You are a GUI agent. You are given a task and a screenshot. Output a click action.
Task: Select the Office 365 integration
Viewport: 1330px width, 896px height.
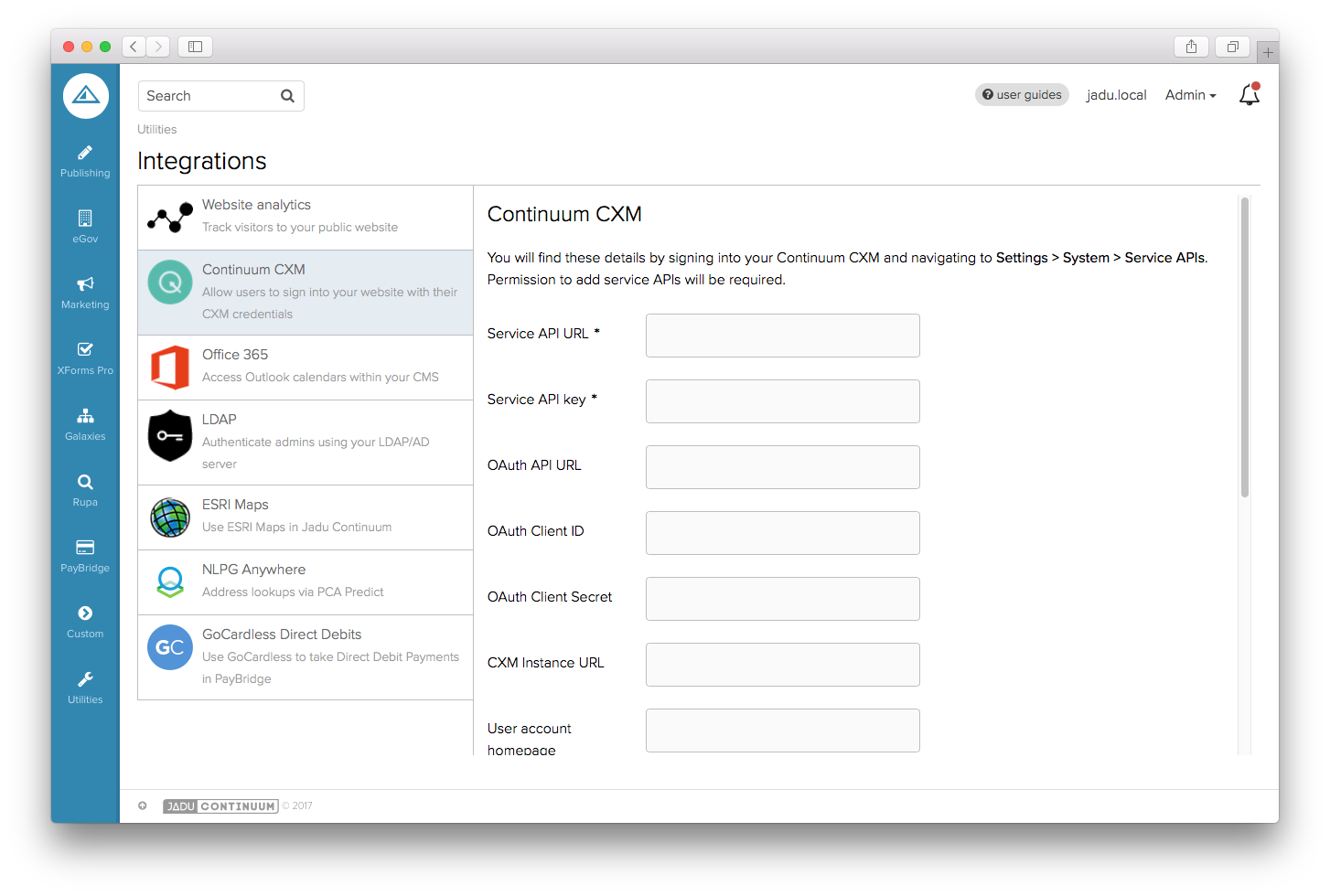coord(306,368)
